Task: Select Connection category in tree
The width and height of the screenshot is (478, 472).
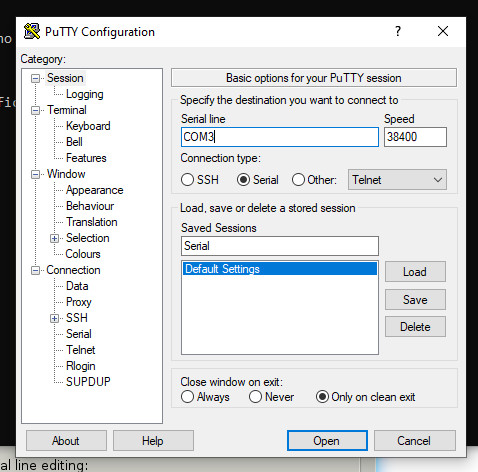Action: point(73,270)
